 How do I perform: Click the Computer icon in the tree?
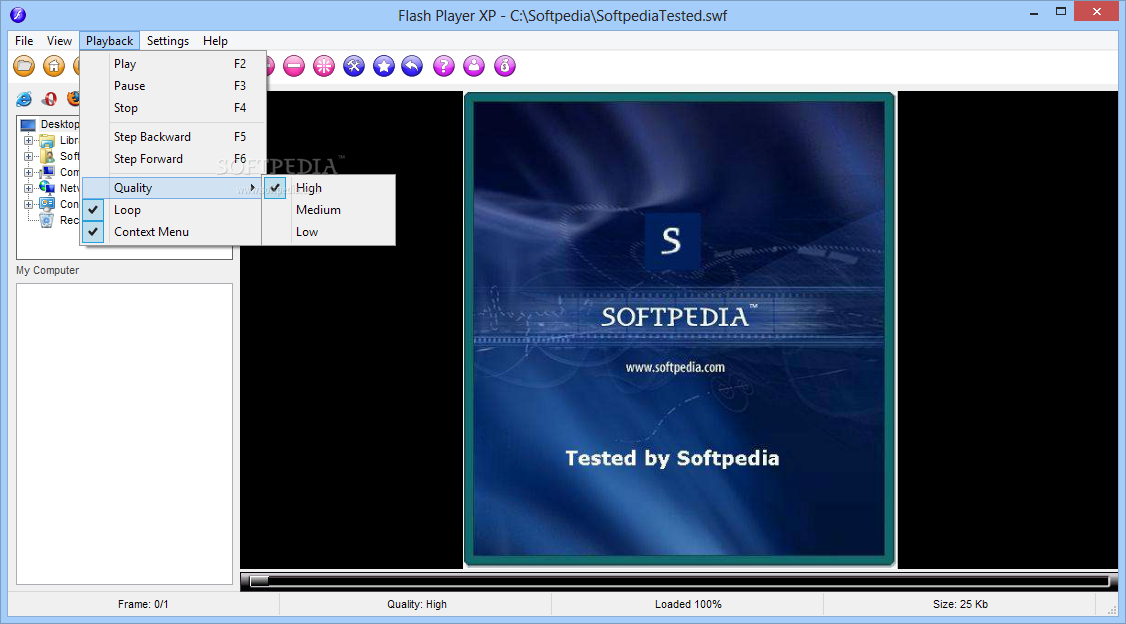tap(47, 172)
